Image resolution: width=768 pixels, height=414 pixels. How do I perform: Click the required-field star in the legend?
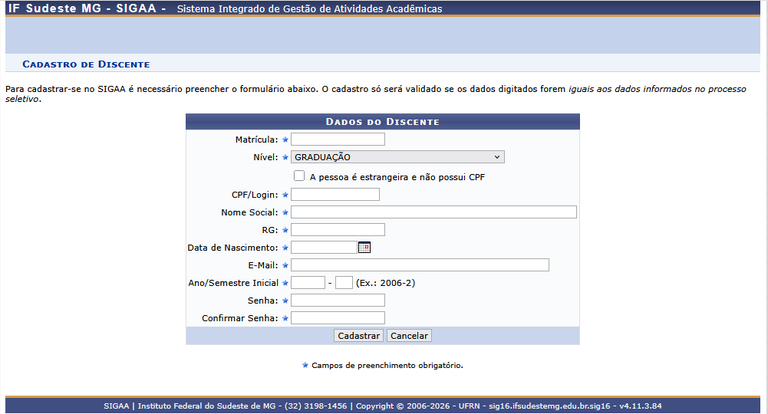point(306,365)
